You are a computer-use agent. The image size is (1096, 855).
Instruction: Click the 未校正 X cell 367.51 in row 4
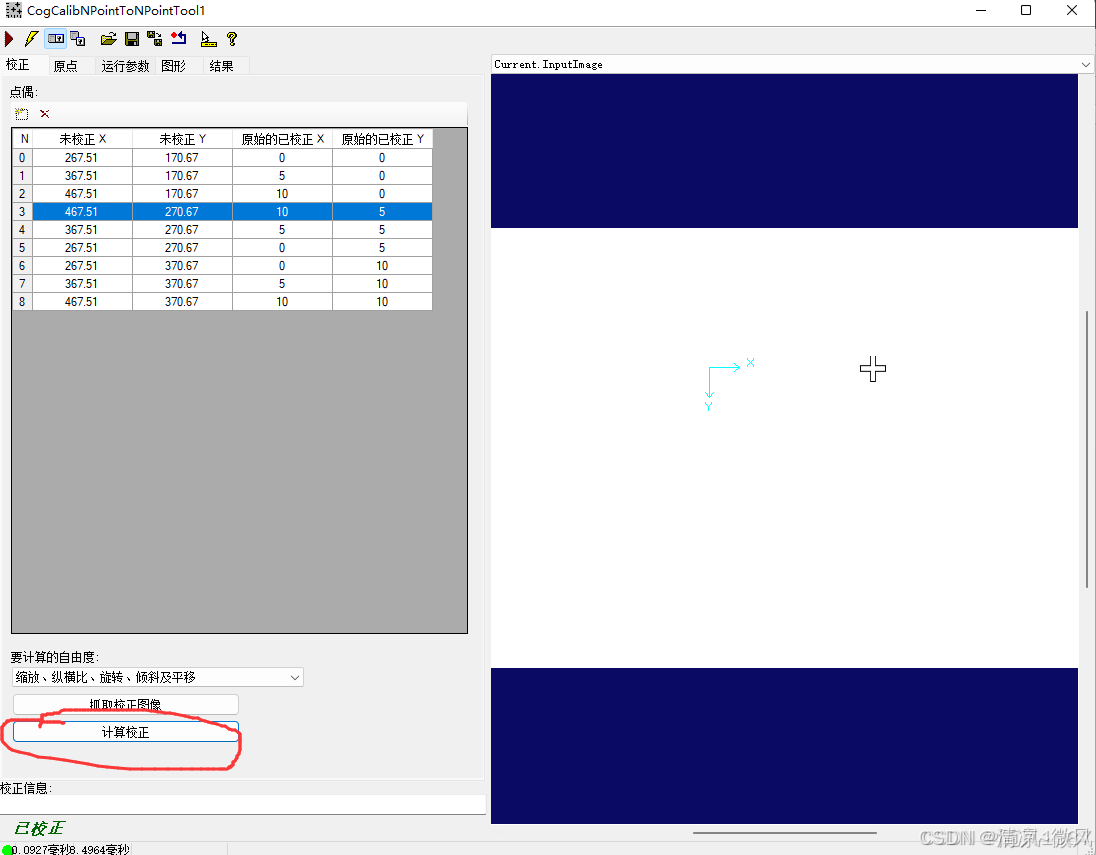point(82,229)
